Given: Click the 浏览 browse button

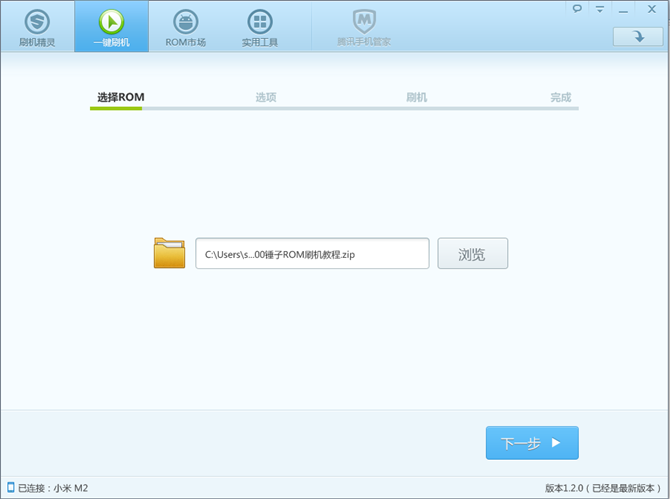Looking at the screenshot, I should point(473,253).
